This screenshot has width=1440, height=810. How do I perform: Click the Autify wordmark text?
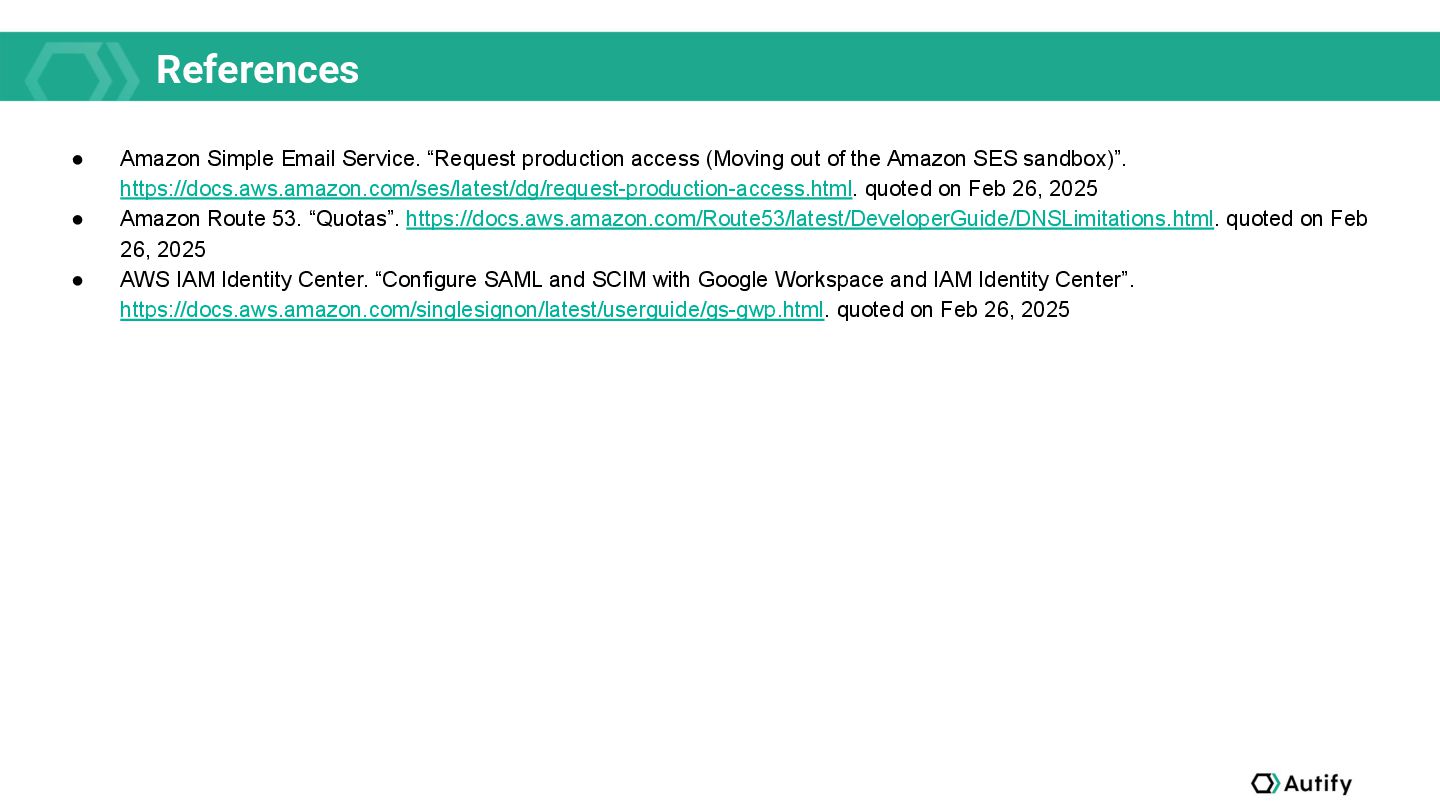1318,783
